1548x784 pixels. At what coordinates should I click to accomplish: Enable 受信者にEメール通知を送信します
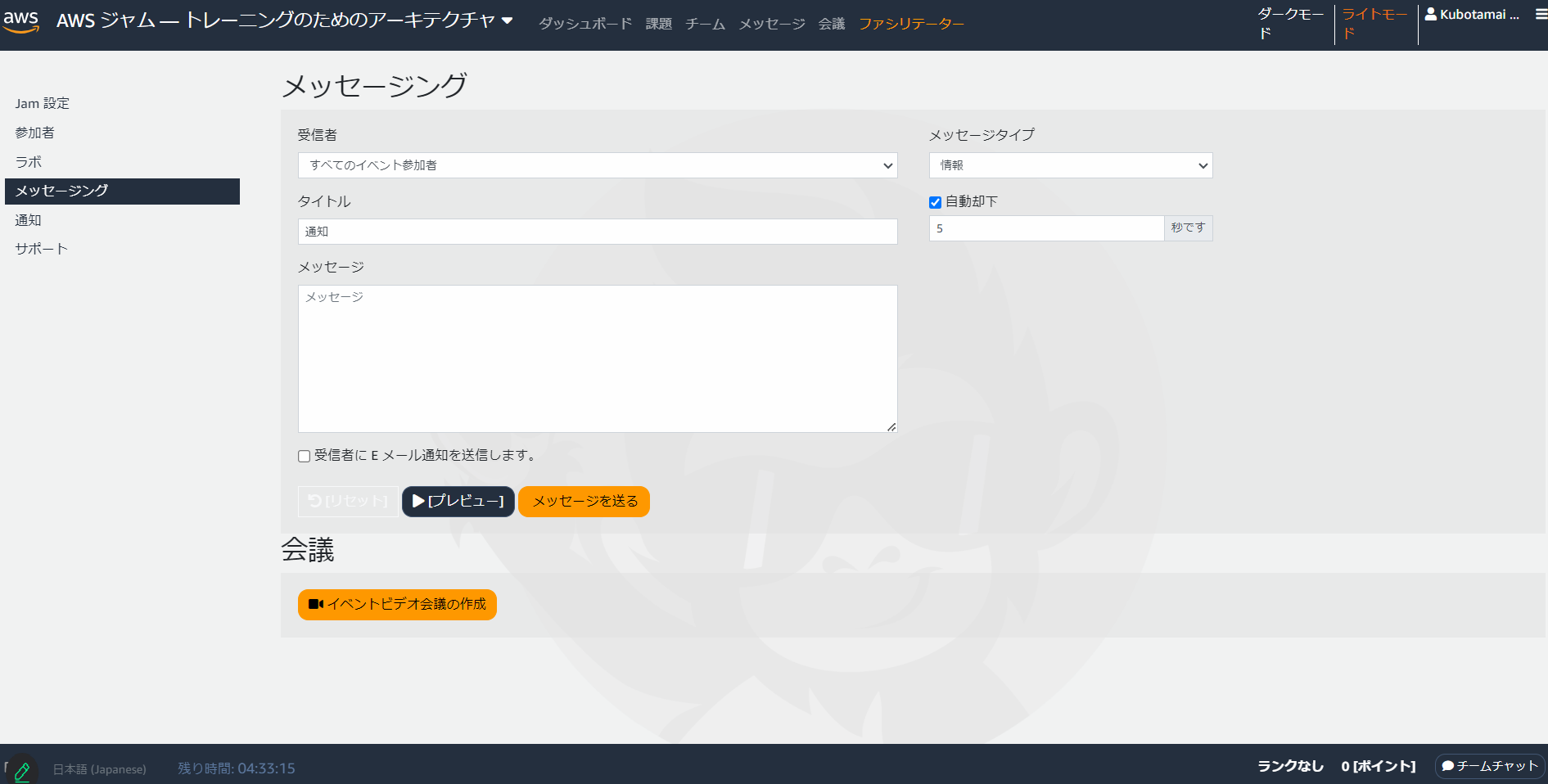pyautogui.click(x=304, y=456)
